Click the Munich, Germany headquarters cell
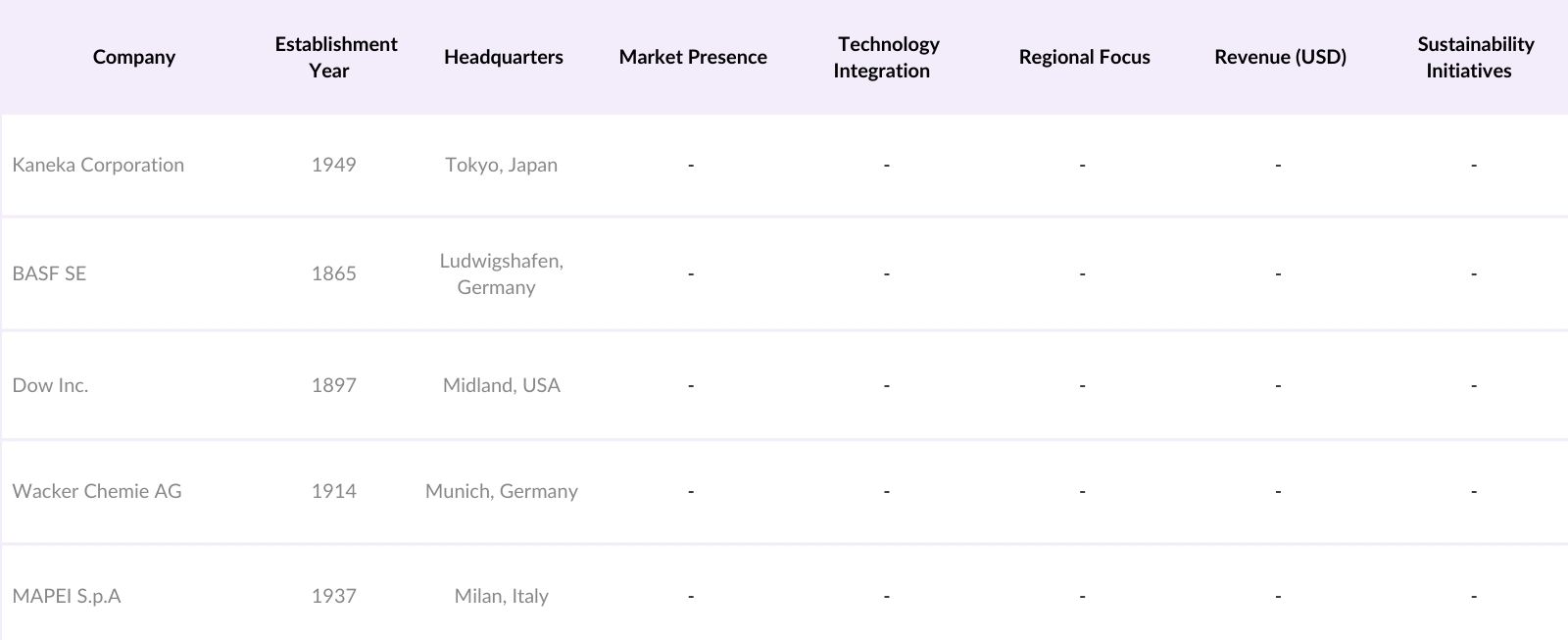1568x640 pixels. (501, 491)
